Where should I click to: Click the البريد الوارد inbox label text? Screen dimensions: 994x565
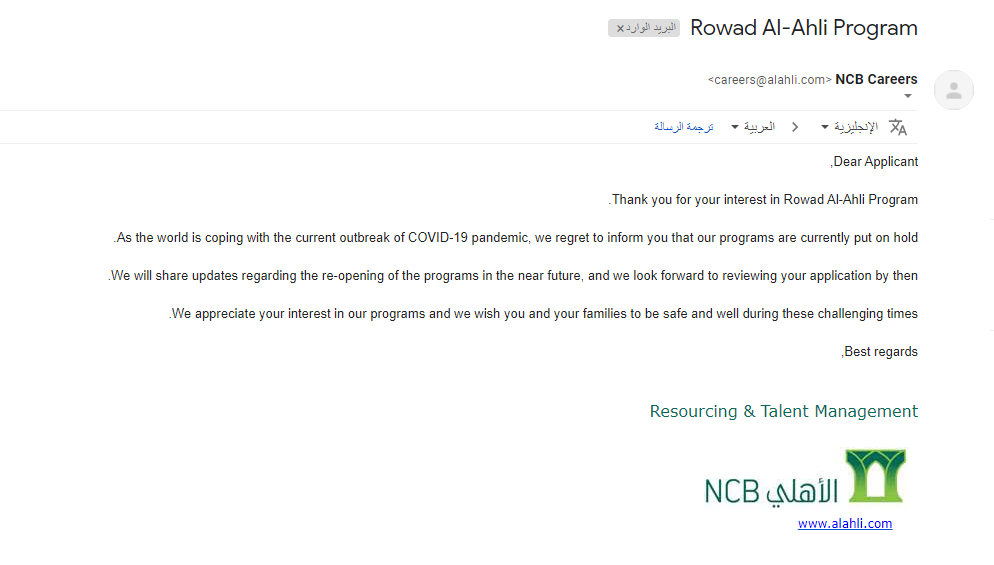[x=651, y=28]
